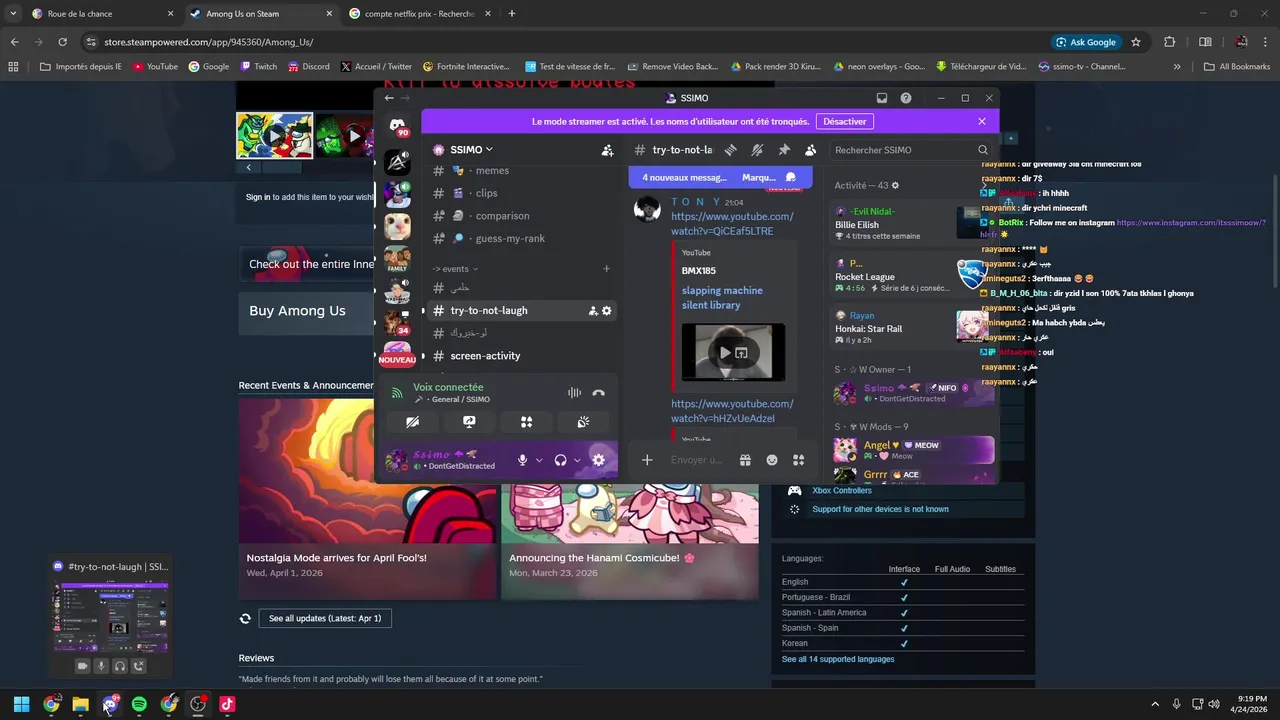Open activities launcher in voice panel
1280x720 pixels.
pyautogui.click(x=526, y=422)
